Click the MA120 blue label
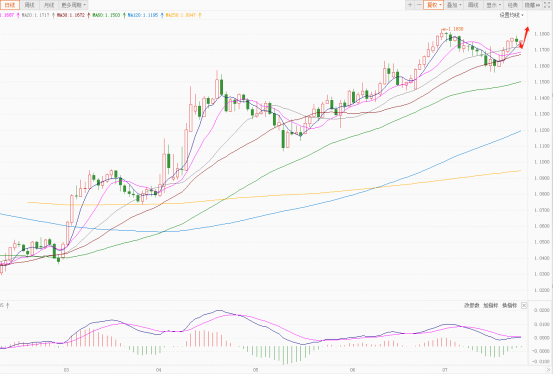This screenshot has width=554, height=374. (x=143, y=16)
